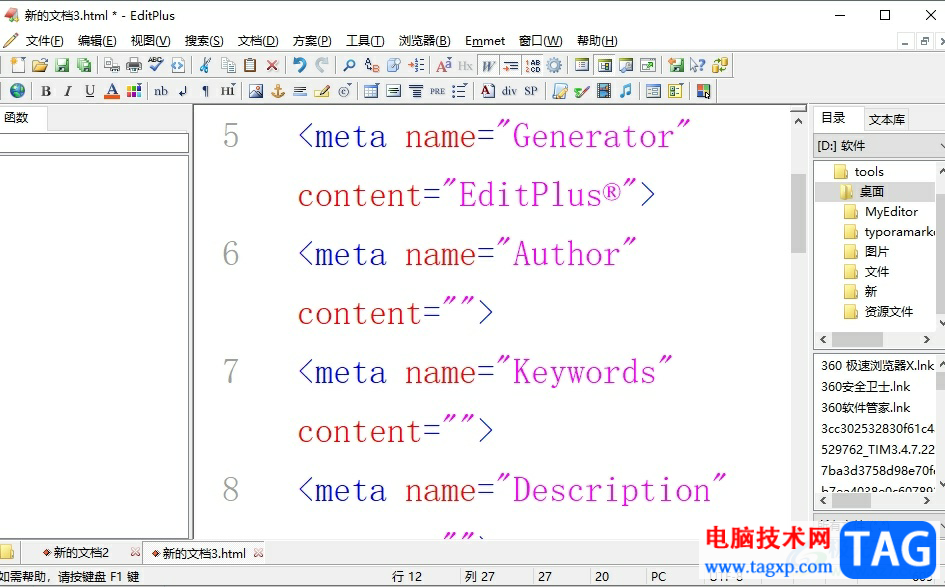Apply underline HTML tag
The image size is (945, 587).
pos(90,91)
